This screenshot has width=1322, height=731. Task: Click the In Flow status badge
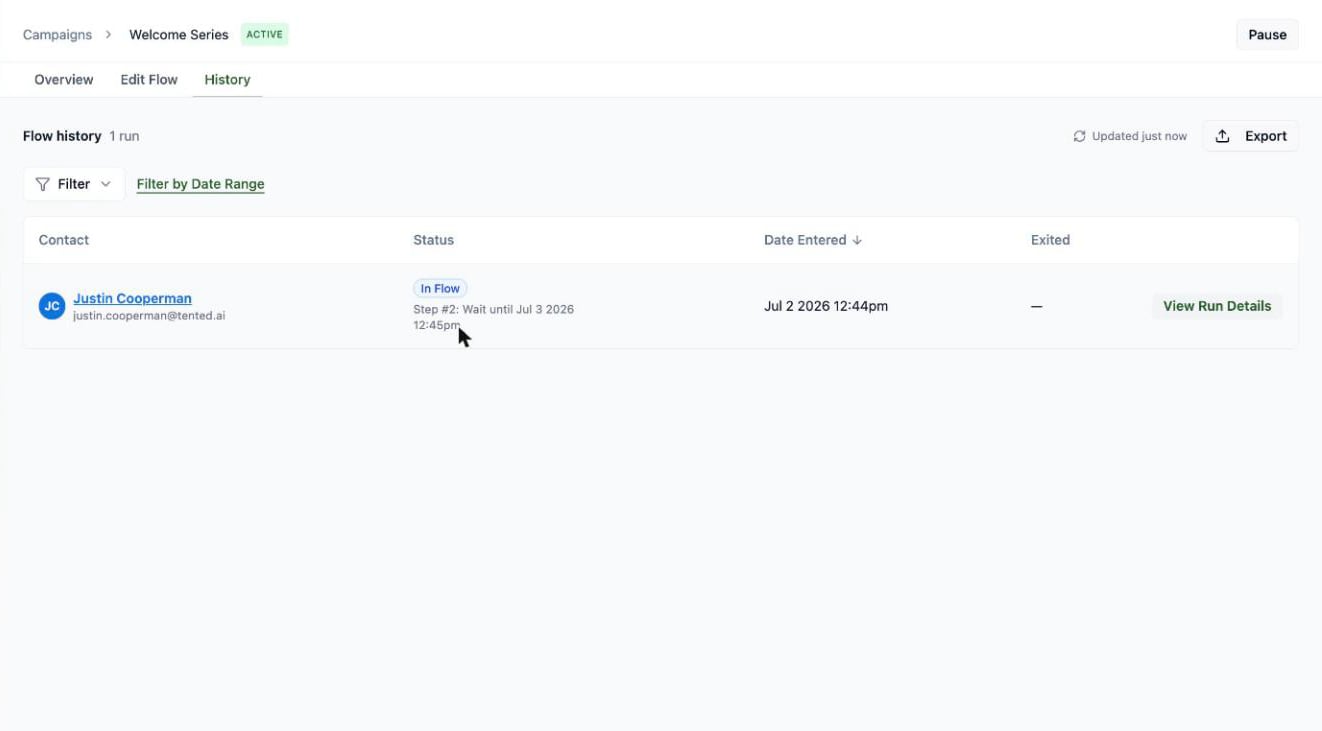[x=440, y=288]
